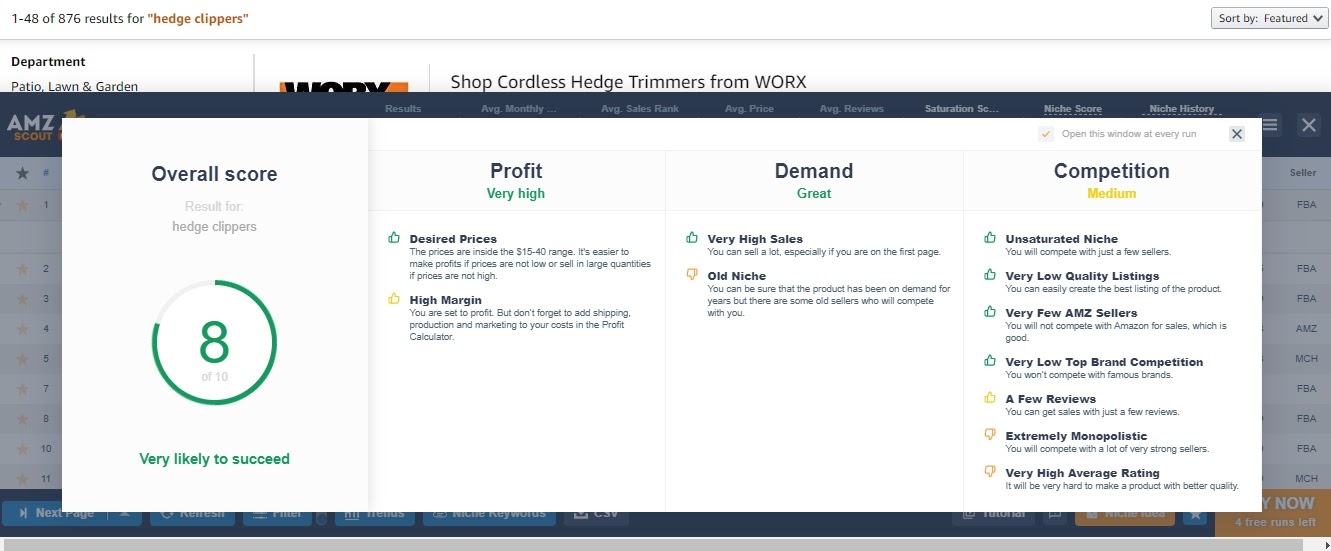Click the Saturation Sc... header stat
Image resolution: width=1331 pixels, height=551 pixels.
pyautogui.click(x=962, y=109)
